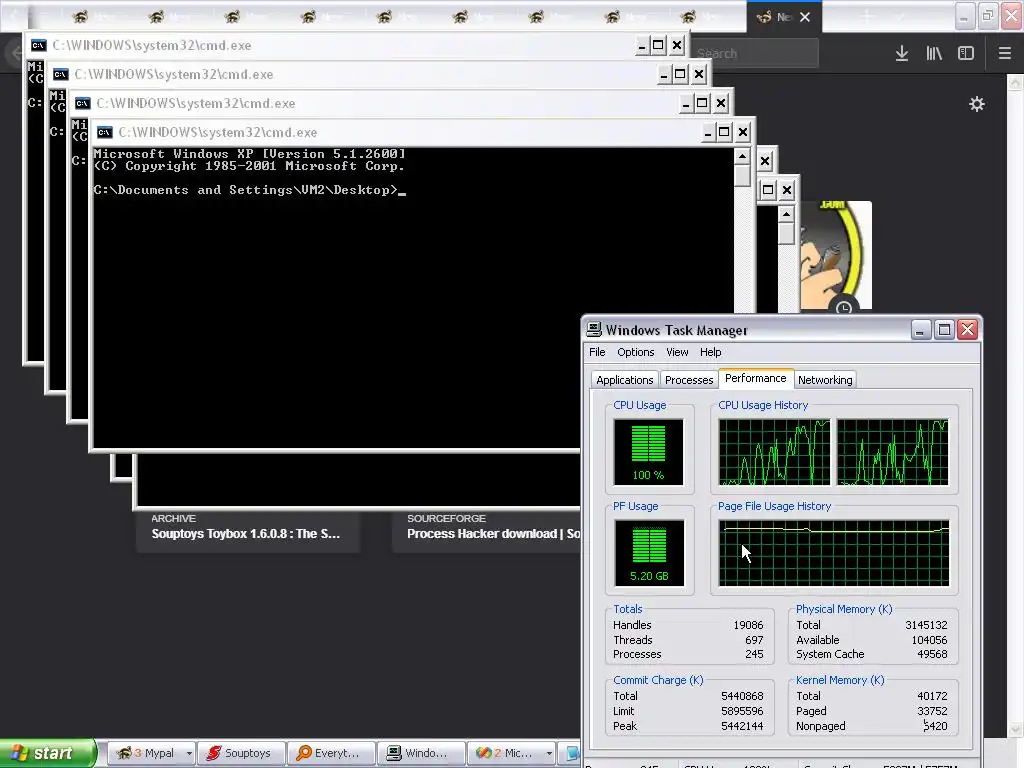This screenshot has width=1024, height=768.
Task: Select Kernel Memory Paged 33752
Action: (x=932, y=711)
